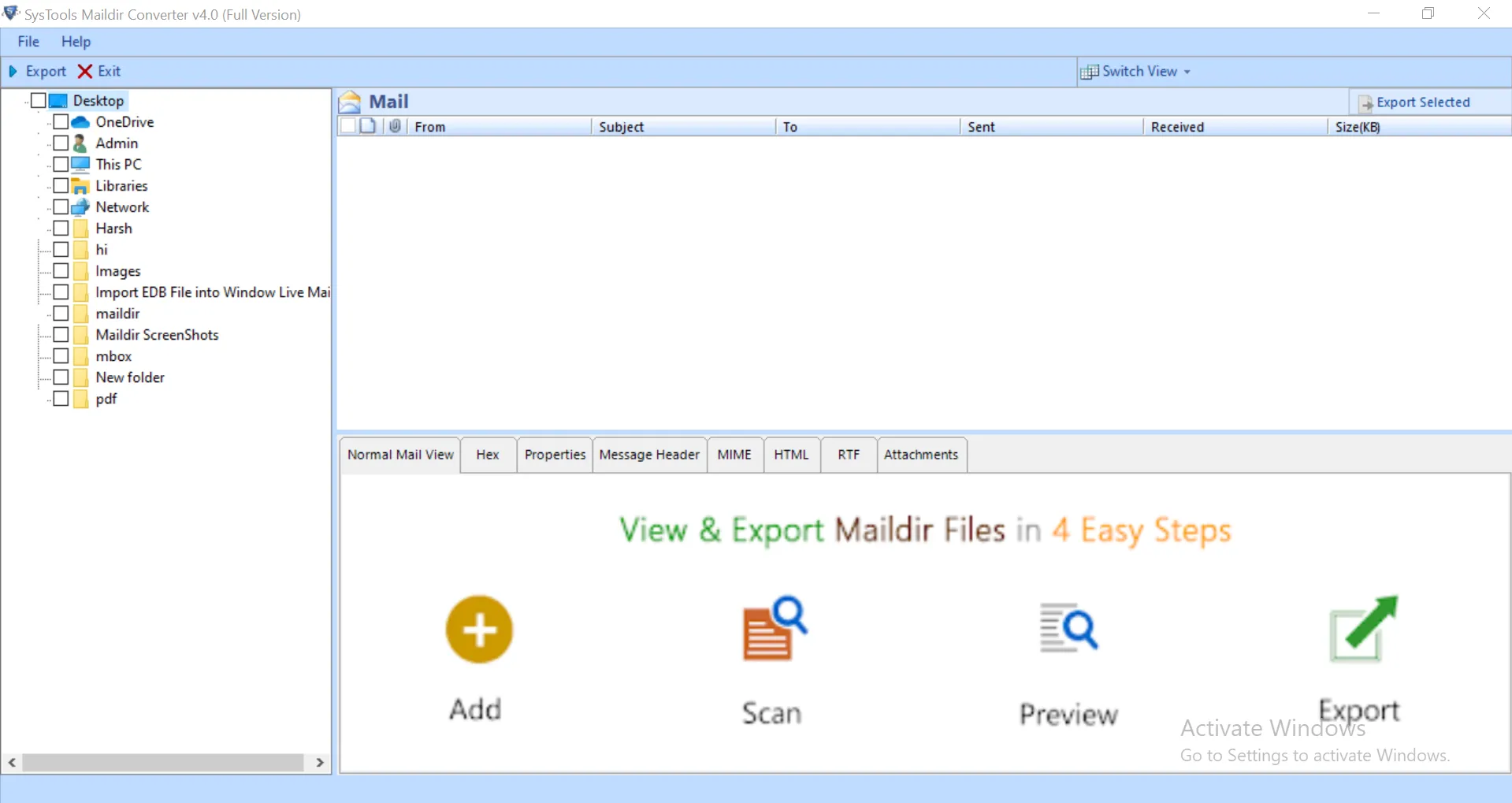The width and height of the screenshot is (1512, 803).
Task: Click the Libraries folder icon
Action: tap(80, 186)
